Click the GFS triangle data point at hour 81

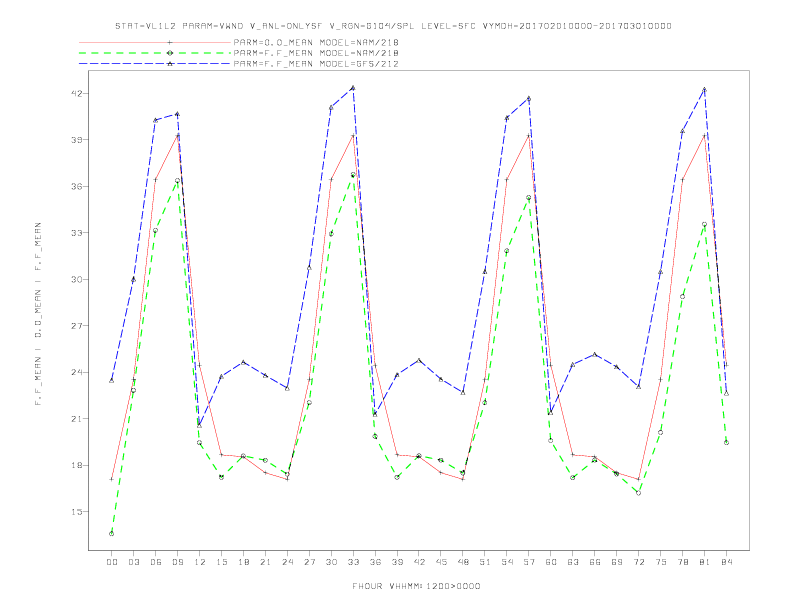[704, 89]
